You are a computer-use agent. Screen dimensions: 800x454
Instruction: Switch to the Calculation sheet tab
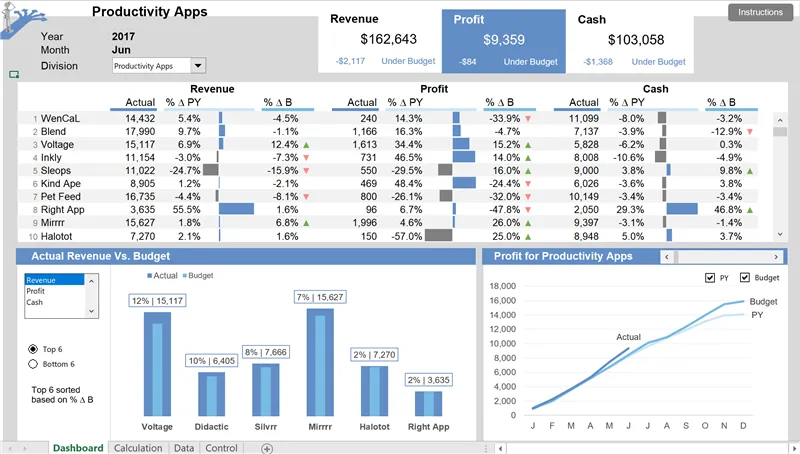tap(138, 448)
